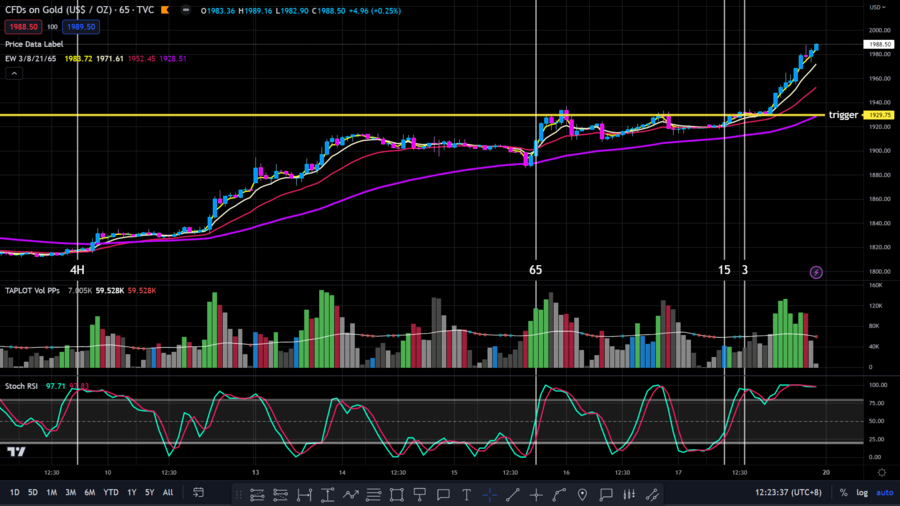Show All time range
This screenshot has width=900, height=506.
pyautogui.click(x=168, y=492)
